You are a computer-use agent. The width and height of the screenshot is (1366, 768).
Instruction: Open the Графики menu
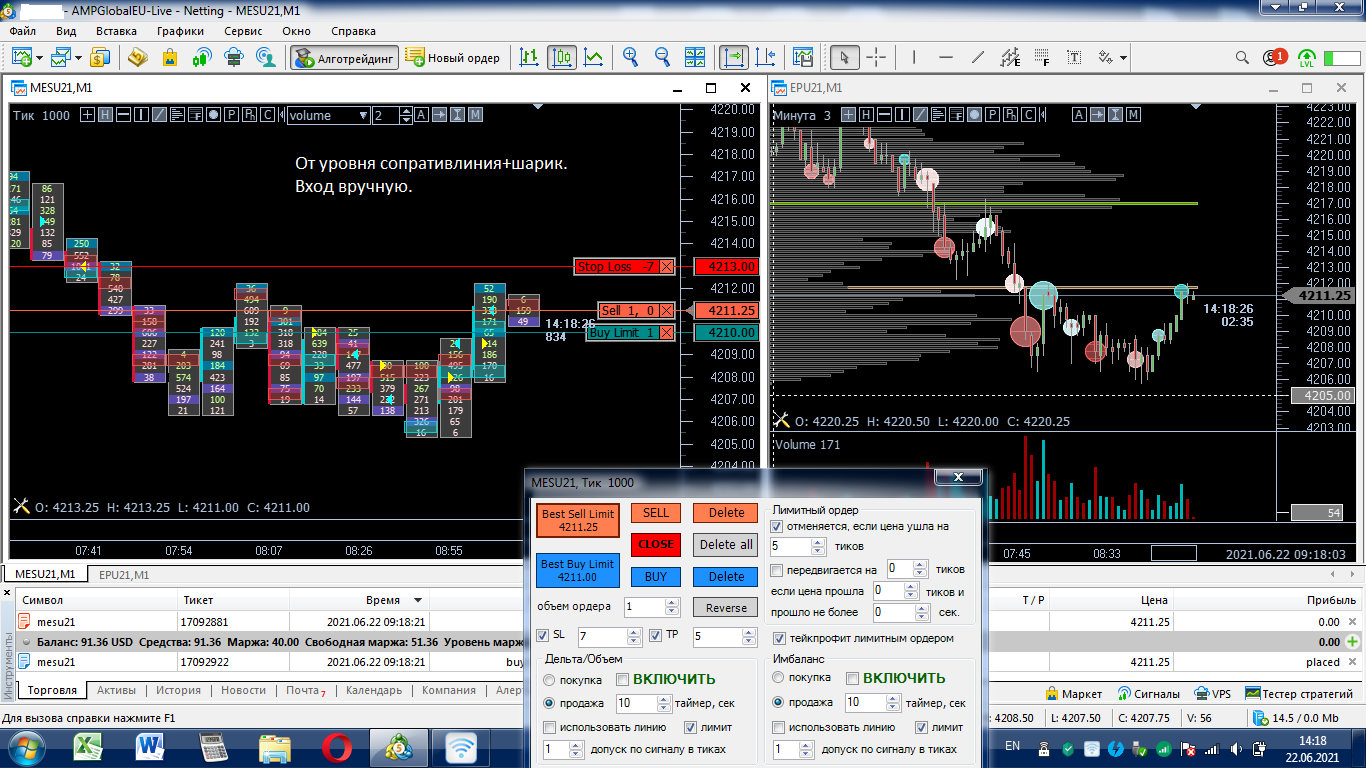[x=180, y=31]
